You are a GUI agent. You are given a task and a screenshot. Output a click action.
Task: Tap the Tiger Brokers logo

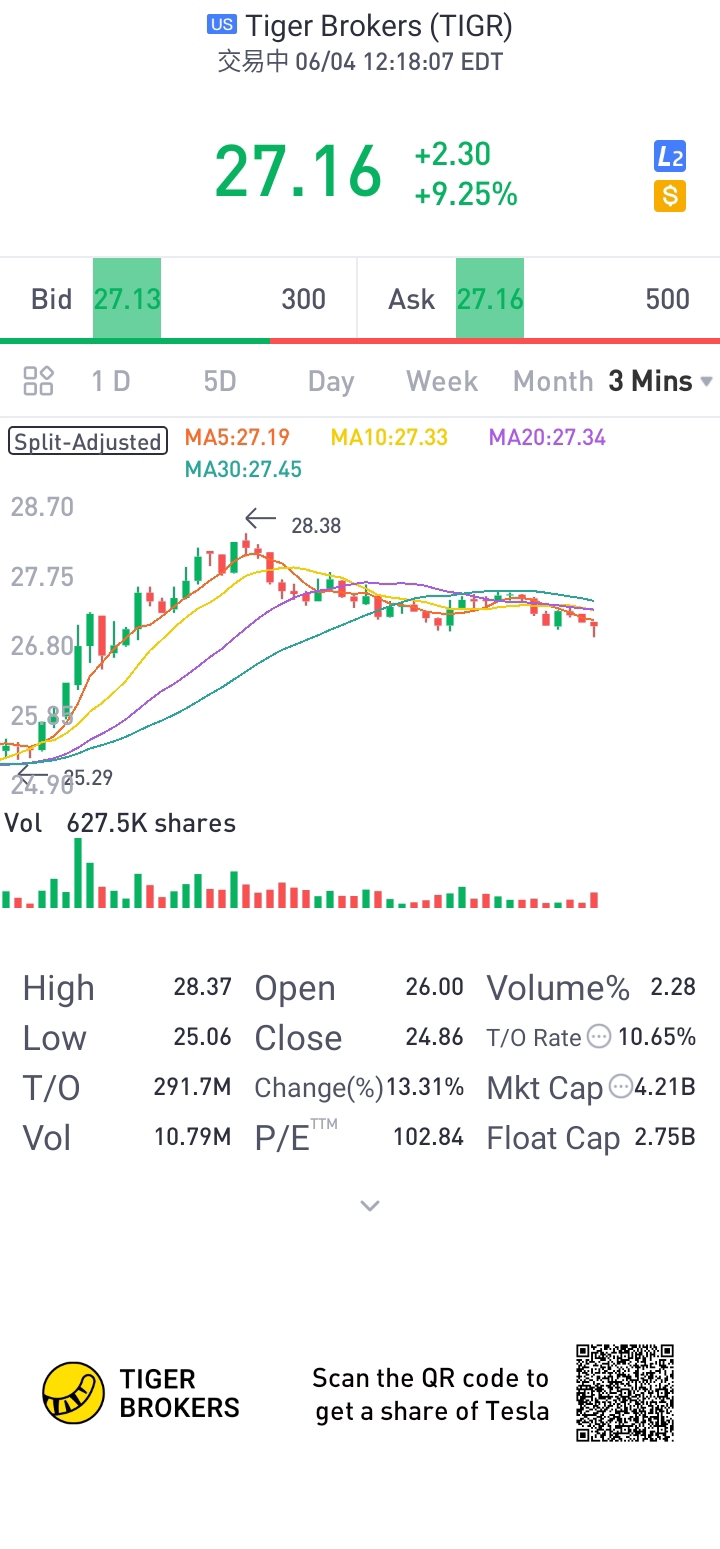141,1393
